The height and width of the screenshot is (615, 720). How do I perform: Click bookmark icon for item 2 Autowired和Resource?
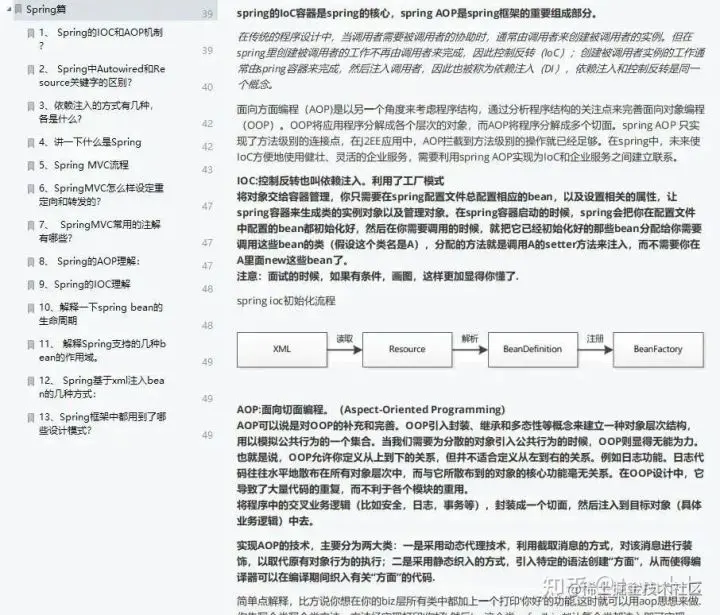(x=31, y=70)
